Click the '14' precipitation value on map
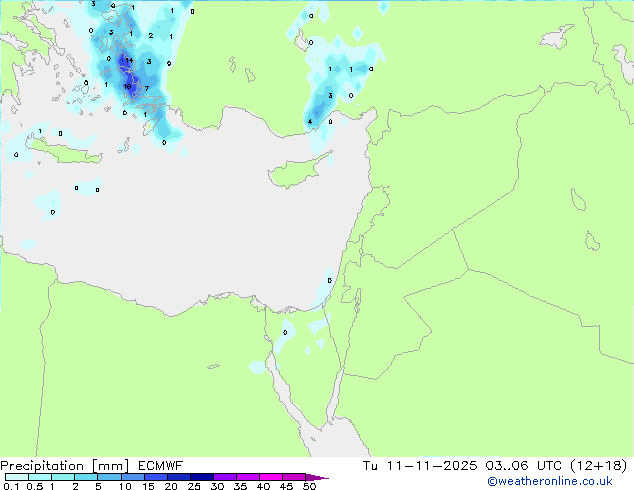This screenshot has height=490, width=634. (x=129, y=61)
